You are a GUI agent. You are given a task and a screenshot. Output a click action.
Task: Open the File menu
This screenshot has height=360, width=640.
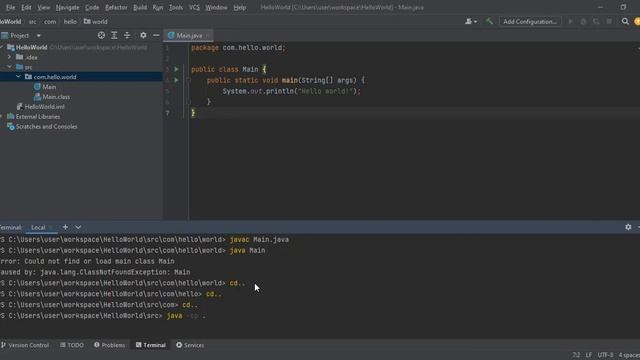pos(10,7)
